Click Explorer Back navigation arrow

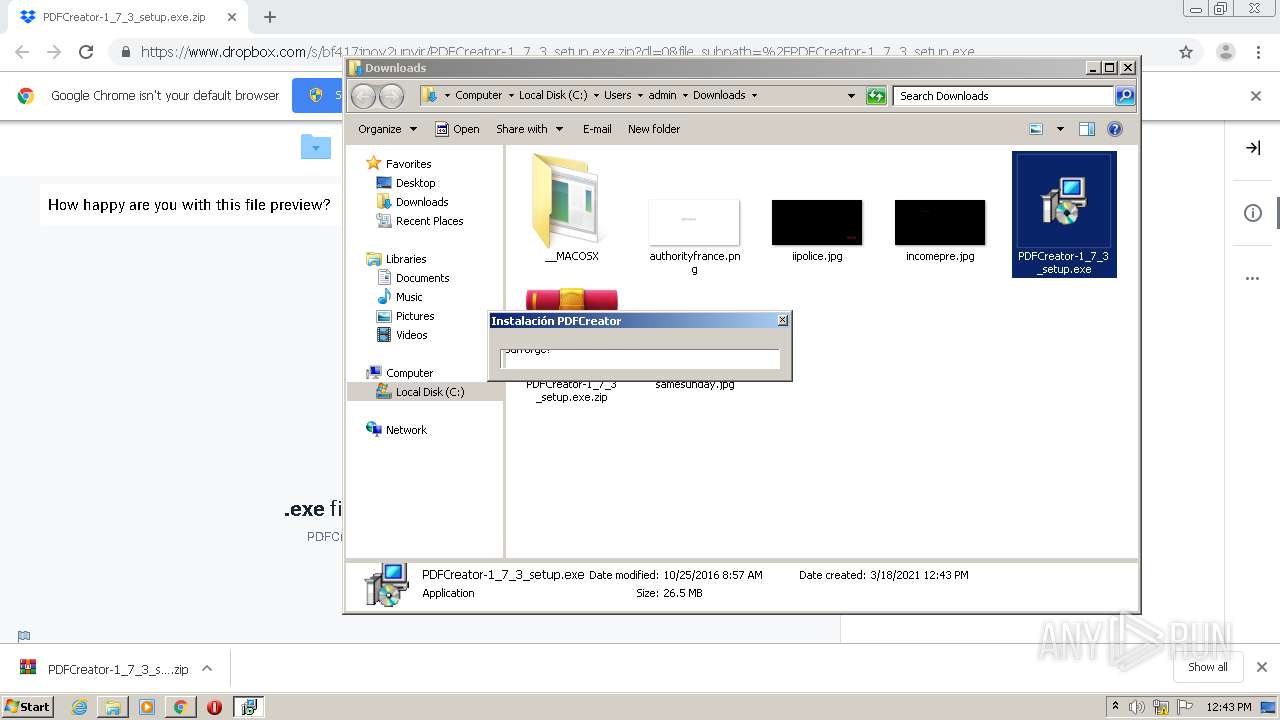pos(363,96)
